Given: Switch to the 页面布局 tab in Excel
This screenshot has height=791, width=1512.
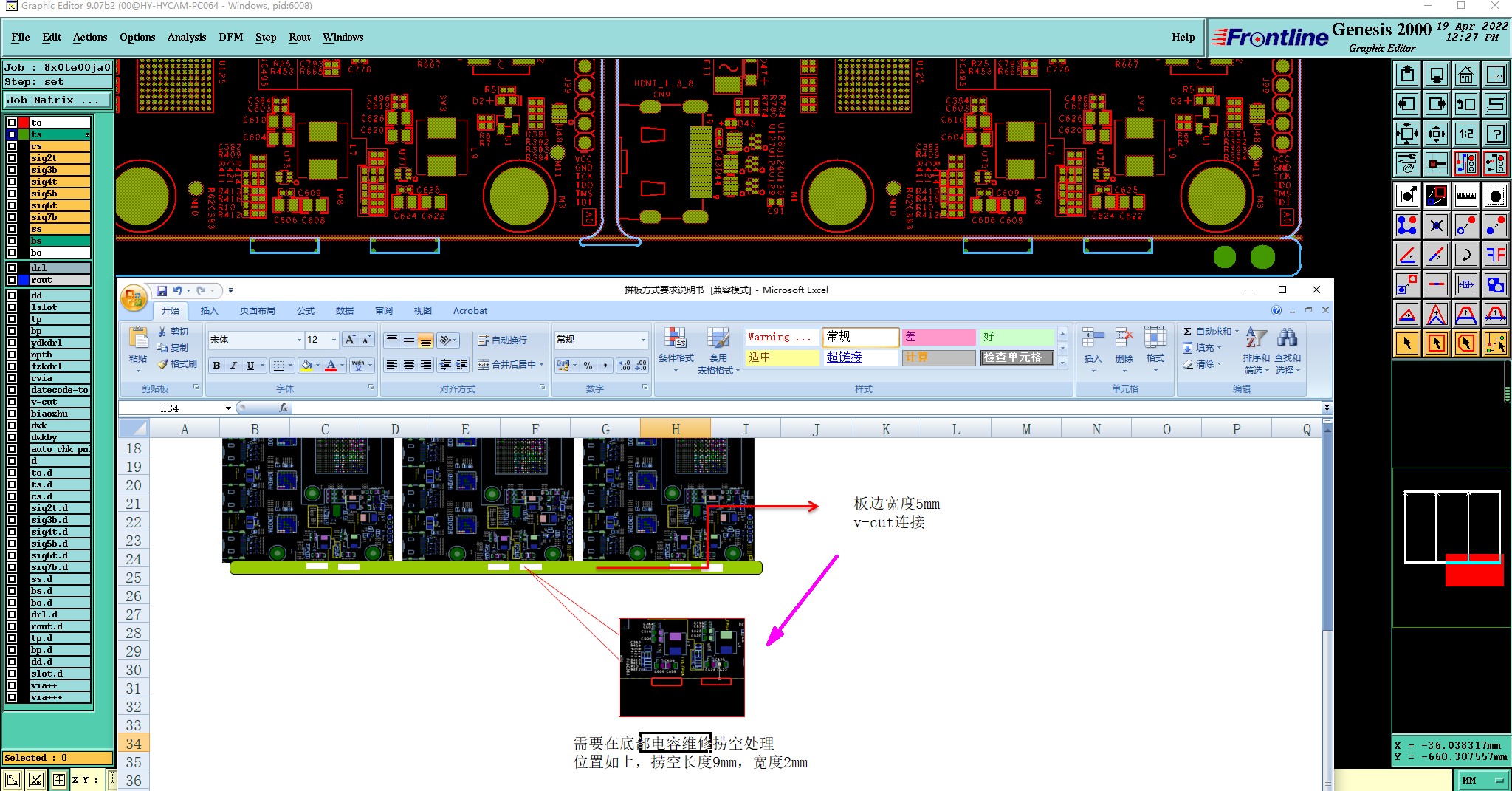Looking at the screenshot, I should (257, 311).
